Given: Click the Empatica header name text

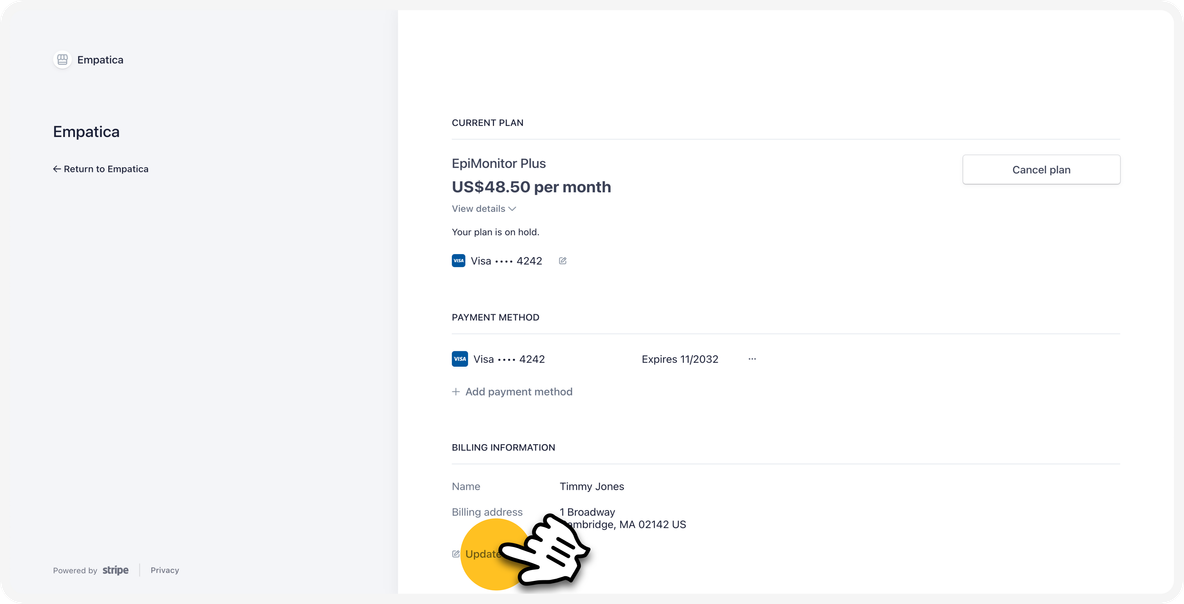Looking at the screenshot, I should 100,60.
